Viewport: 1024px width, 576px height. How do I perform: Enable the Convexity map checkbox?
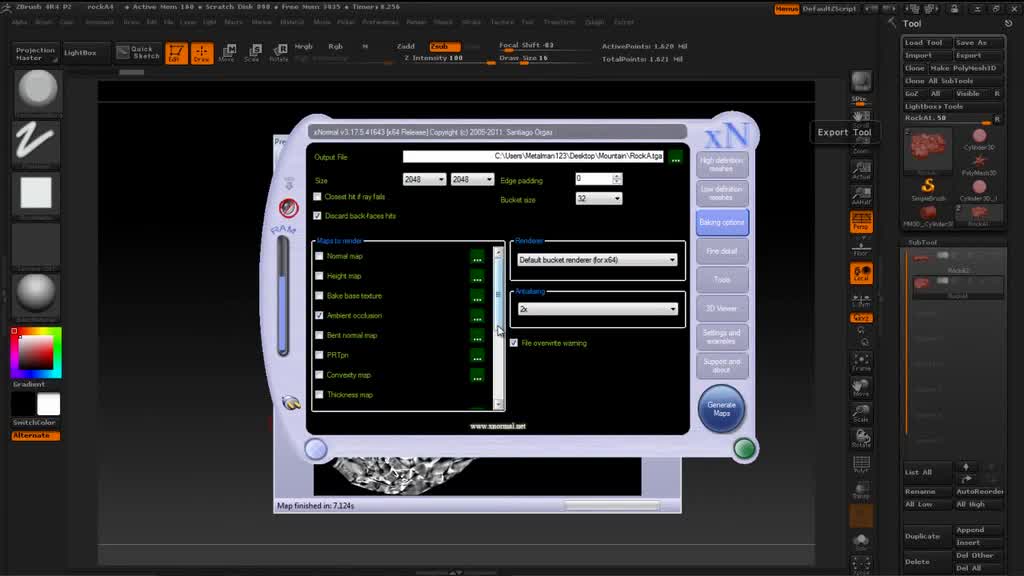[x=319, y=375]
